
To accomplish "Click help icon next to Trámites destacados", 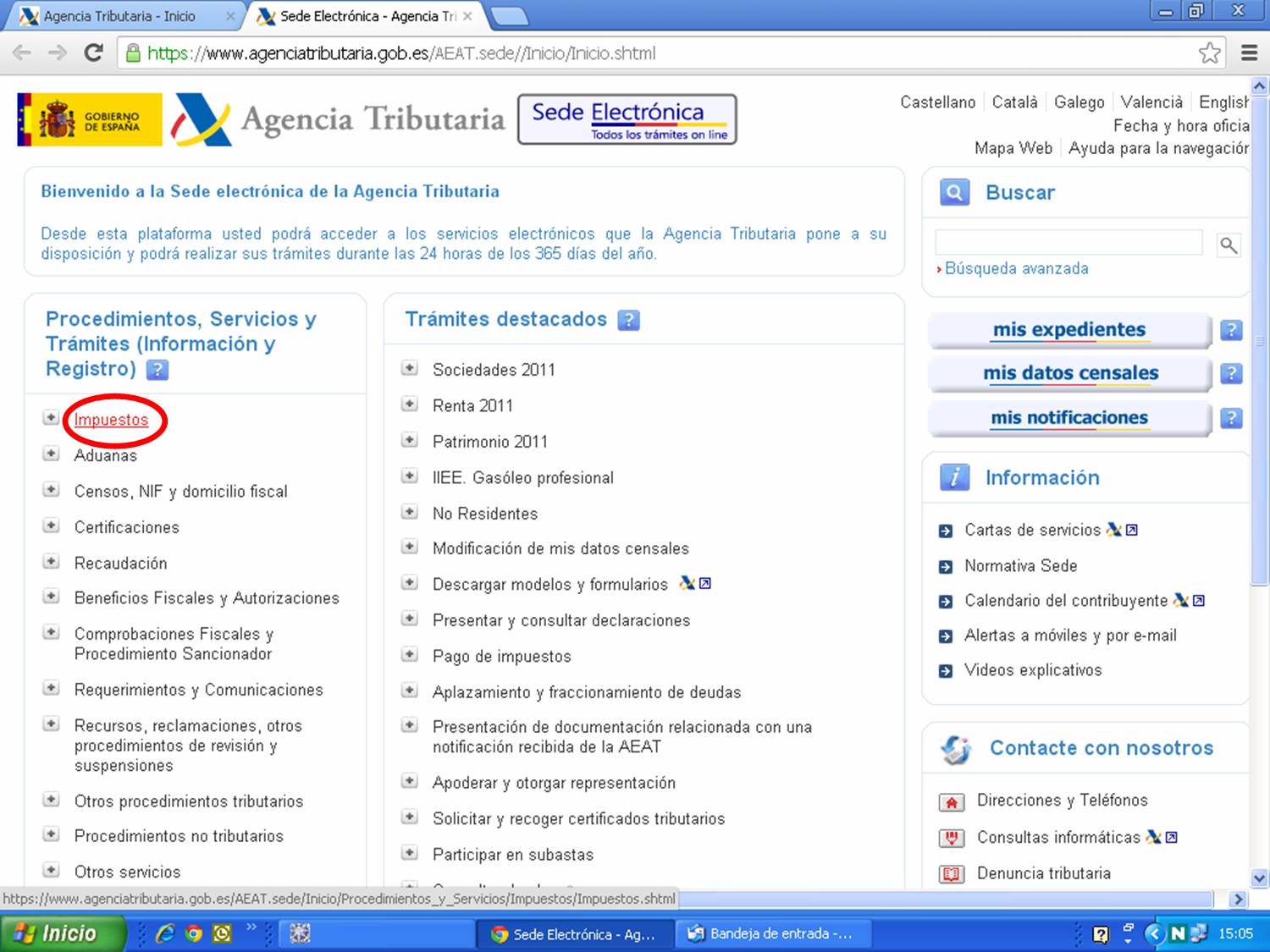I will 628,320.
